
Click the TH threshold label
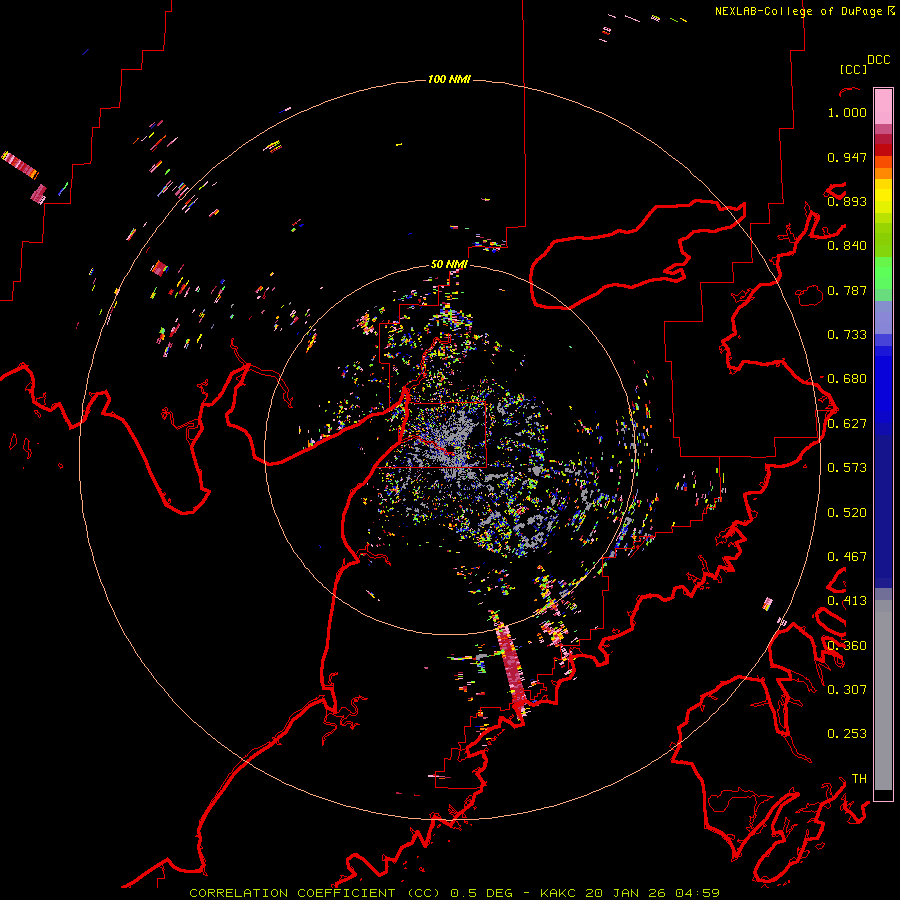(x=859, y=779)
